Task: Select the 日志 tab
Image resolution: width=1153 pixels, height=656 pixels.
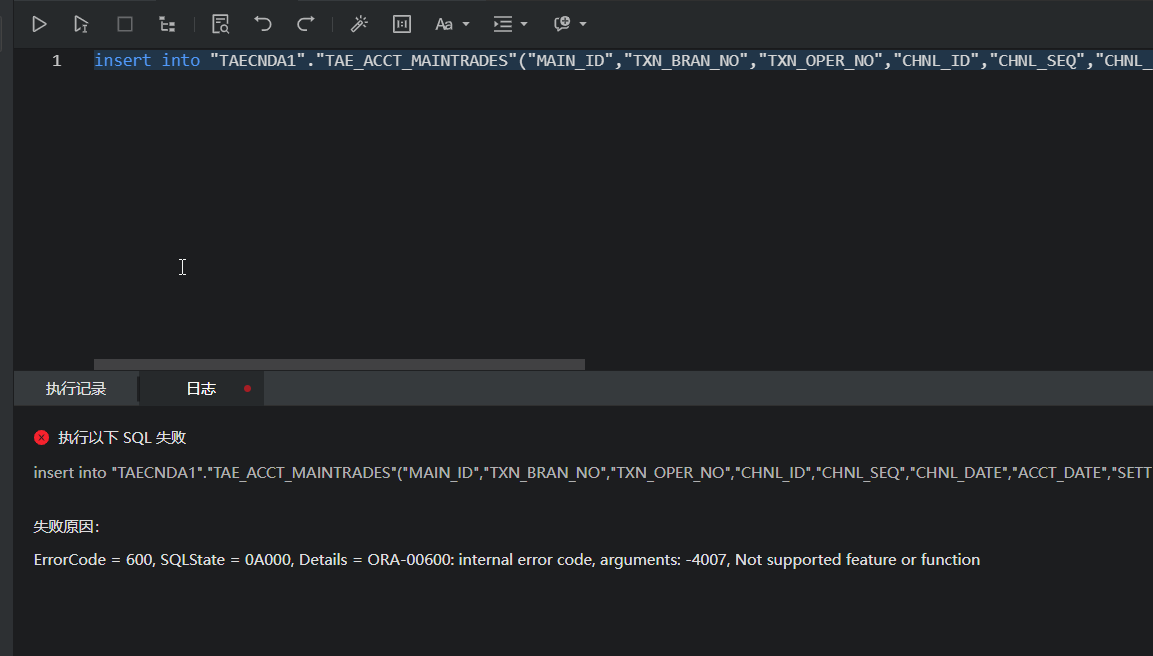Action: click(201, 389)
